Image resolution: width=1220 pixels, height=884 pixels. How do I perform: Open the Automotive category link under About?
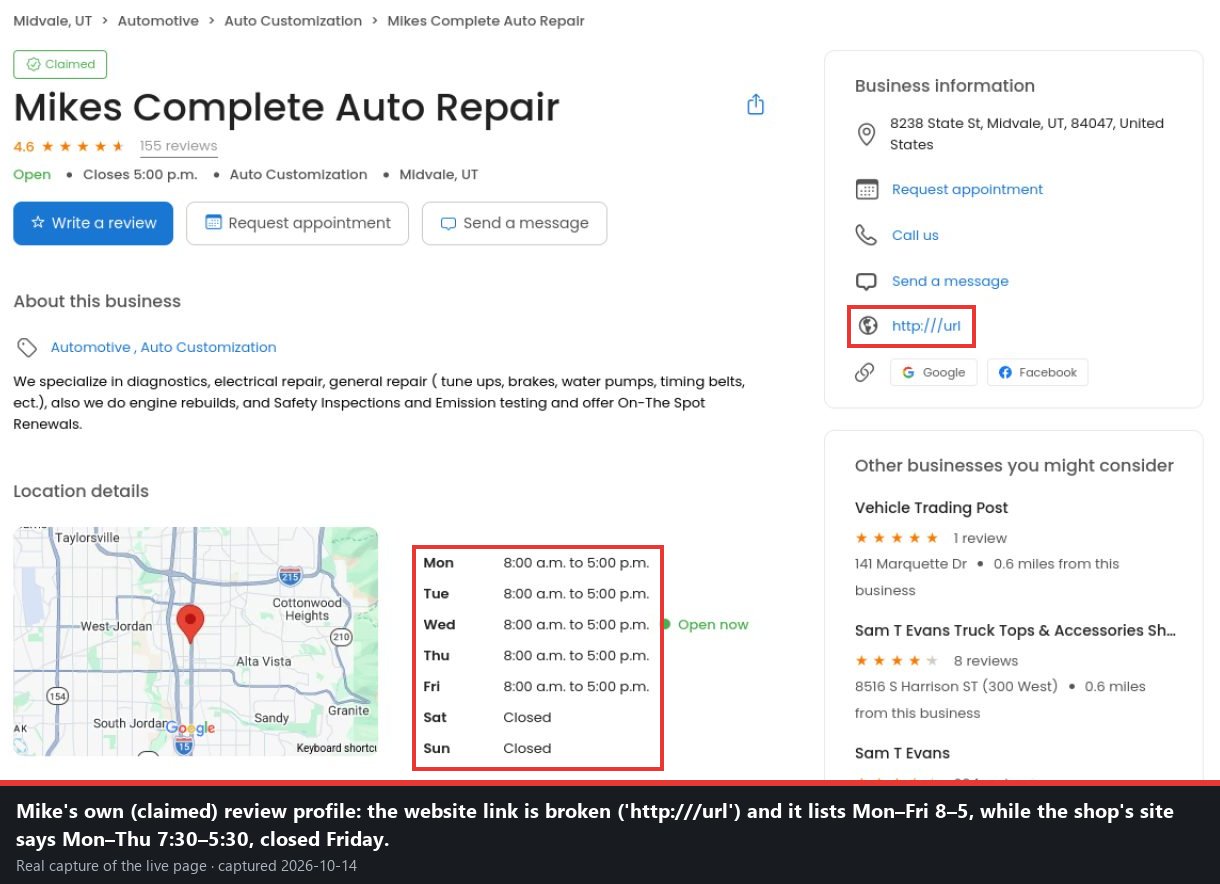tap(91, 347)
